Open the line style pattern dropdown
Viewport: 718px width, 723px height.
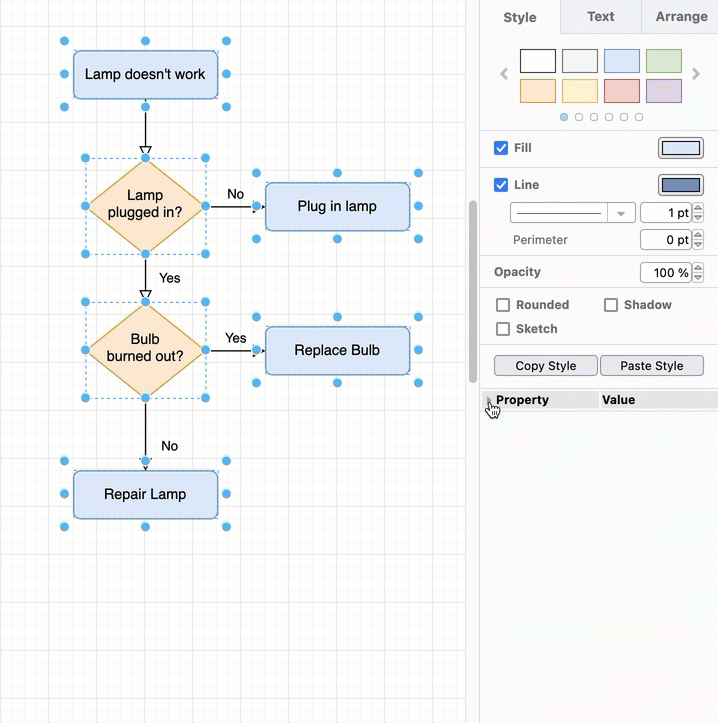[622, 213]
